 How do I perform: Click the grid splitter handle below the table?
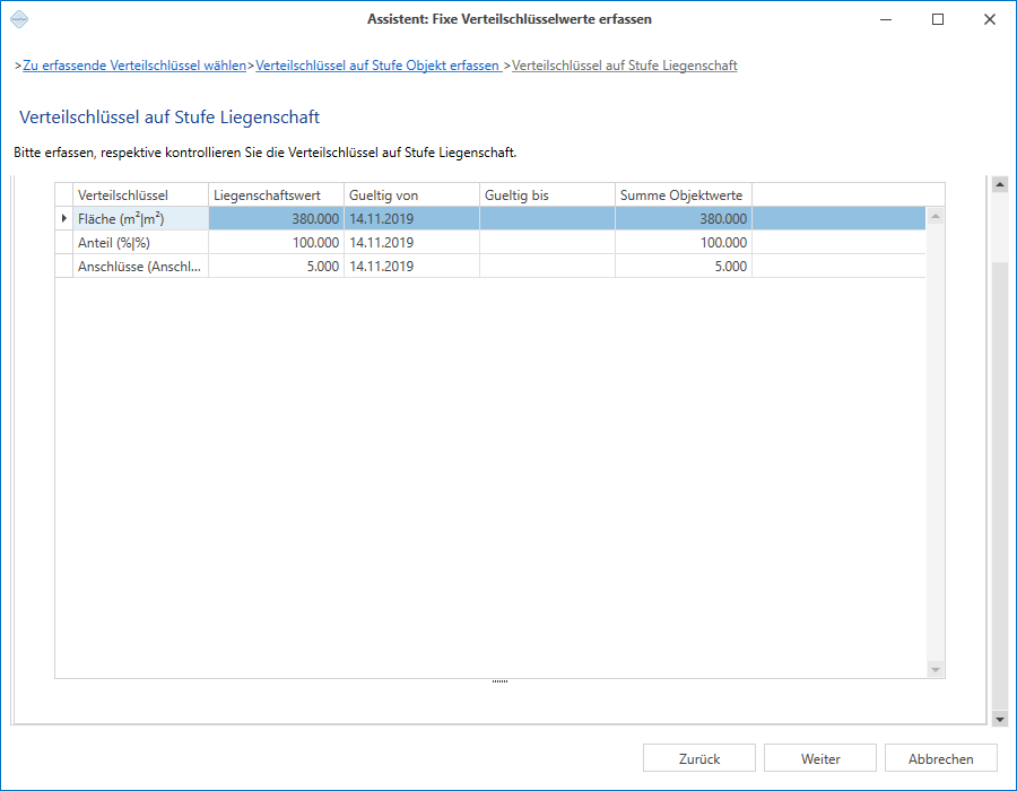click(x=500, y=681)
